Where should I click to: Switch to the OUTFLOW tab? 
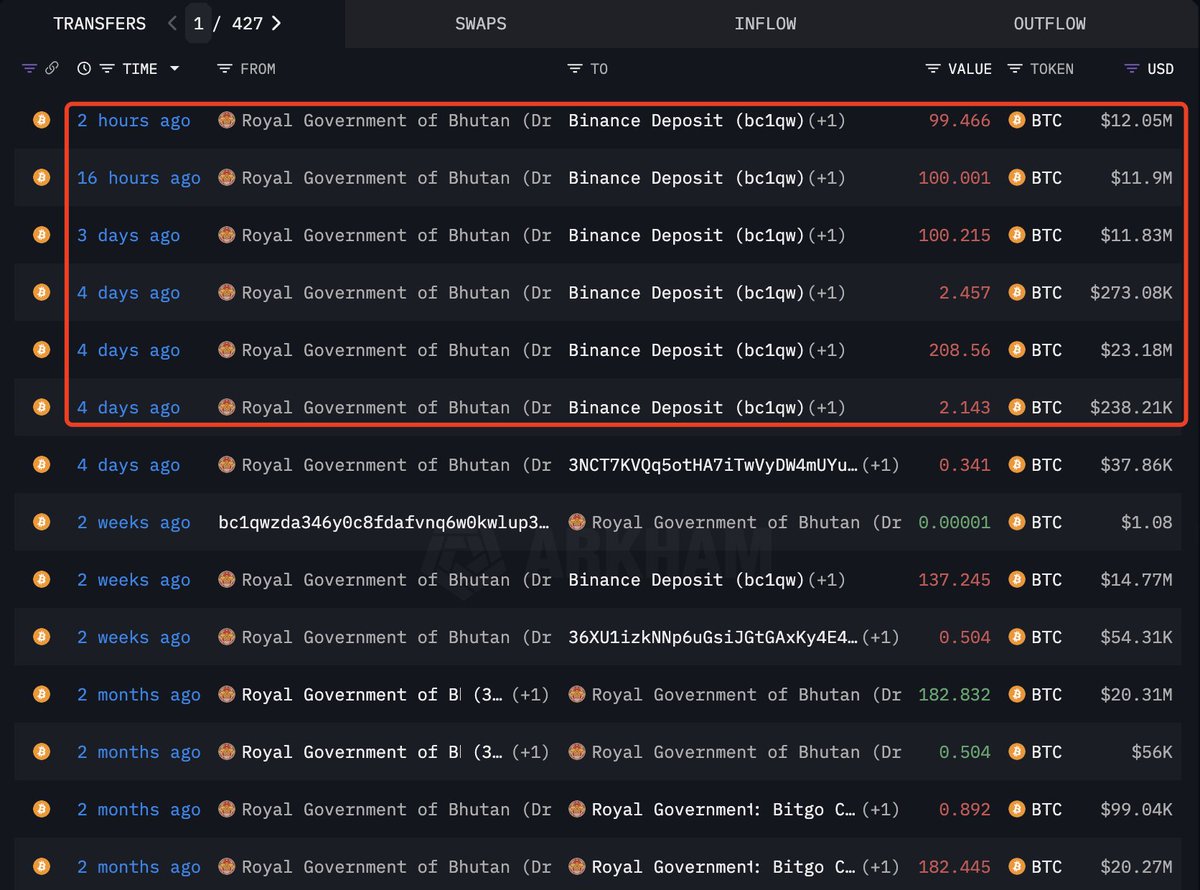click(1049, 24)
